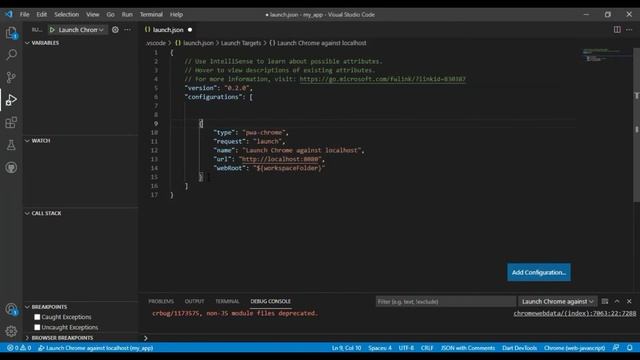Open the localhost:8080 url link
The height and width of the screenshot is (360, 640).
280,159
